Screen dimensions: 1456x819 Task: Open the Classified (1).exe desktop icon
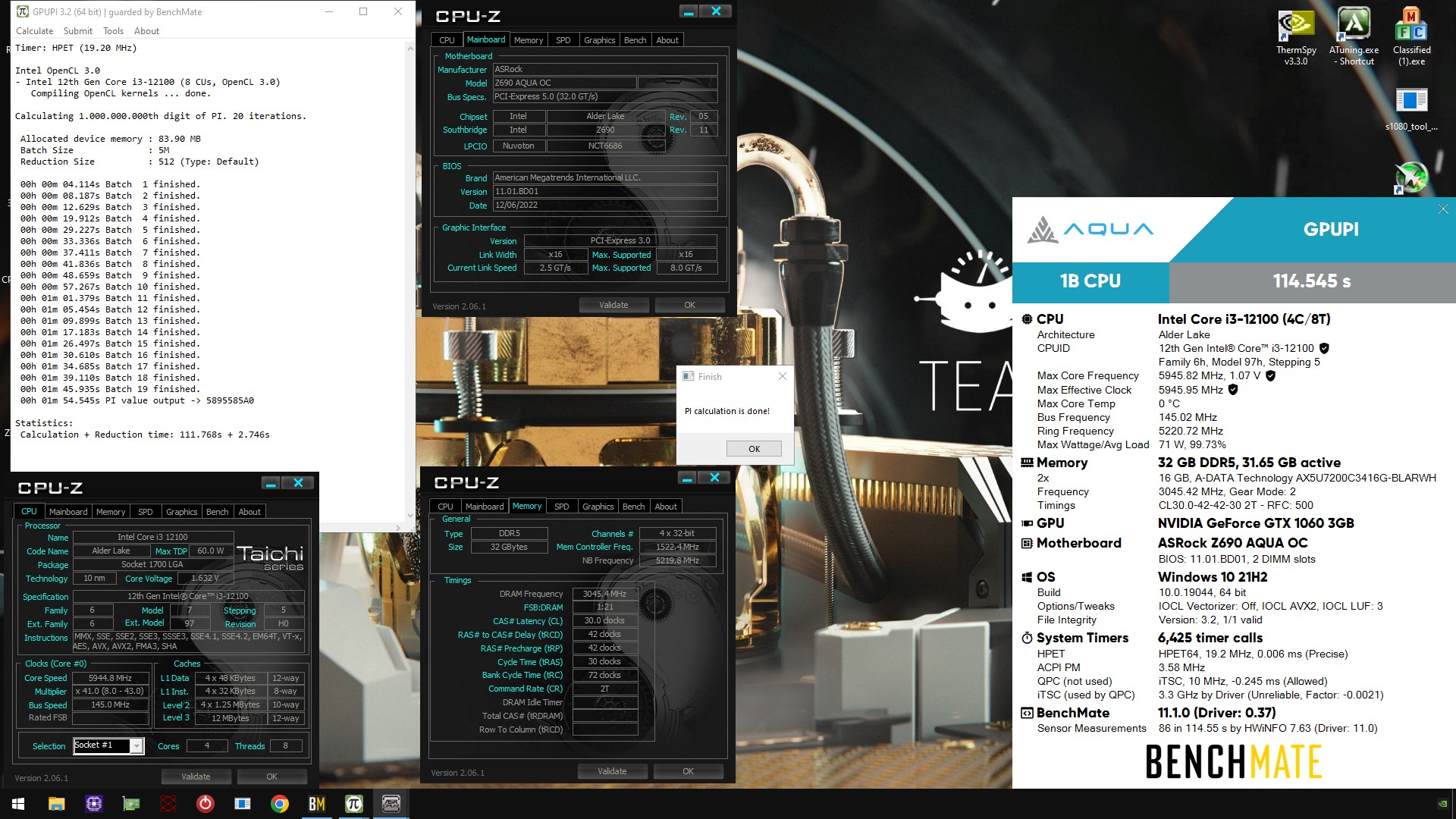1411,36
